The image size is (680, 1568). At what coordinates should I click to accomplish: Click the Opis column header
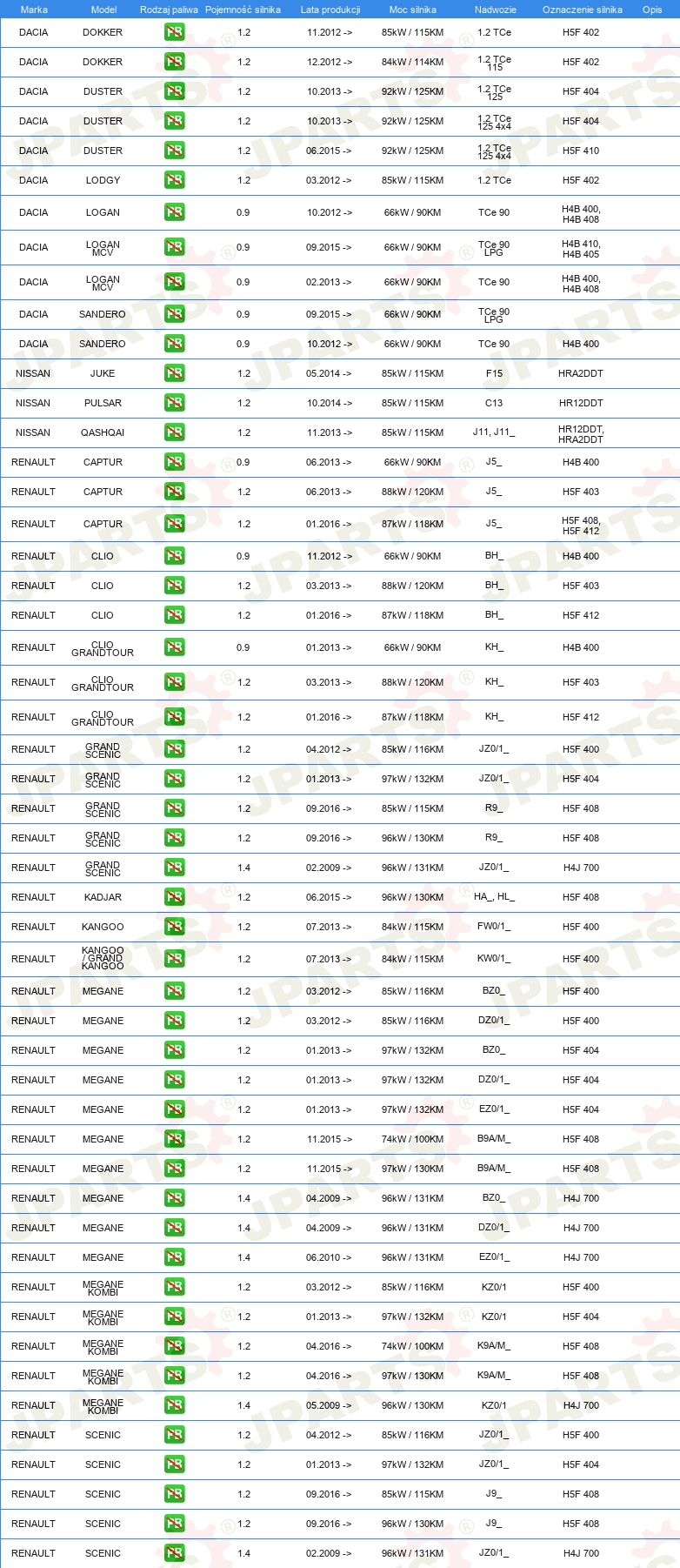652,10
